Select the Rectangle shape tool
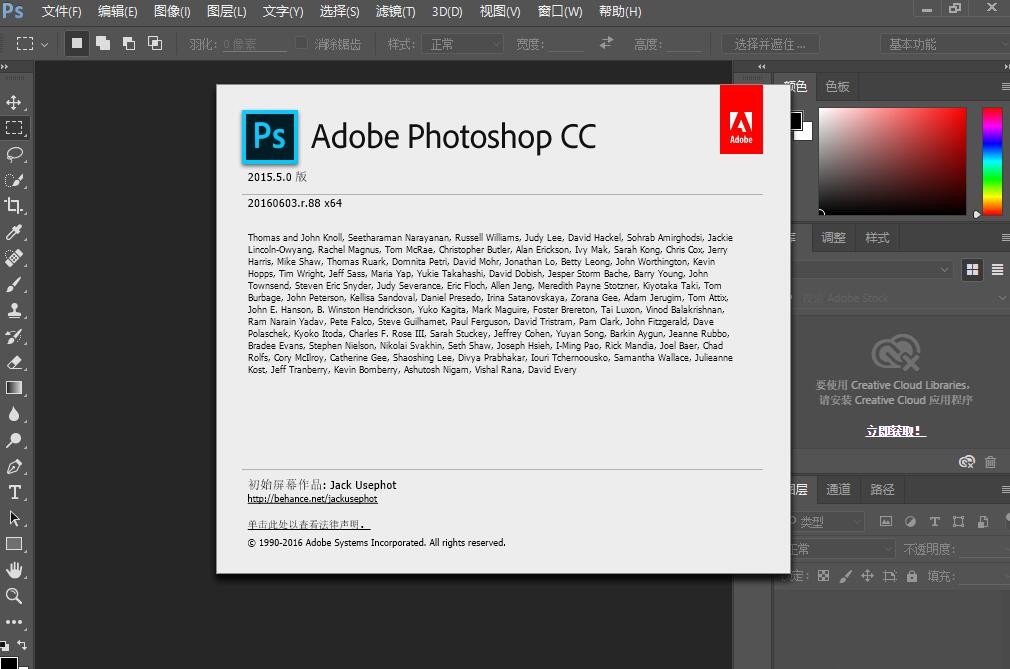 point(14,544)
